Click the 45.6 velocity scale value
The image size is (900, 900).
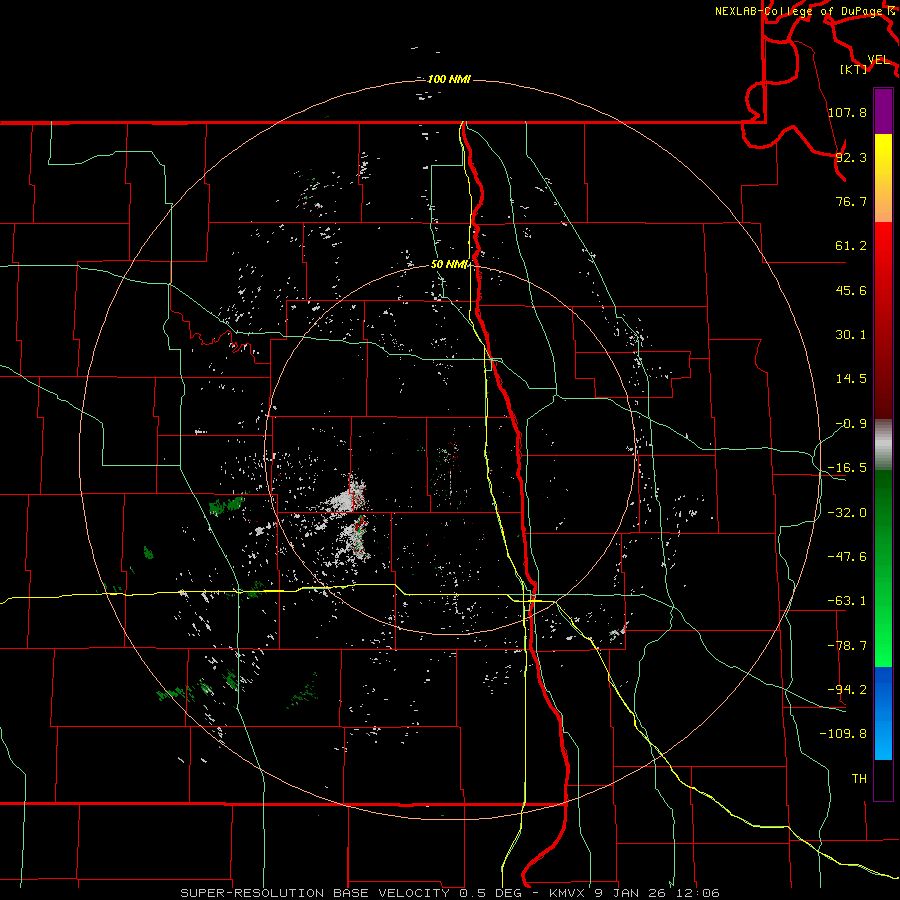click(x=851, y=290)
